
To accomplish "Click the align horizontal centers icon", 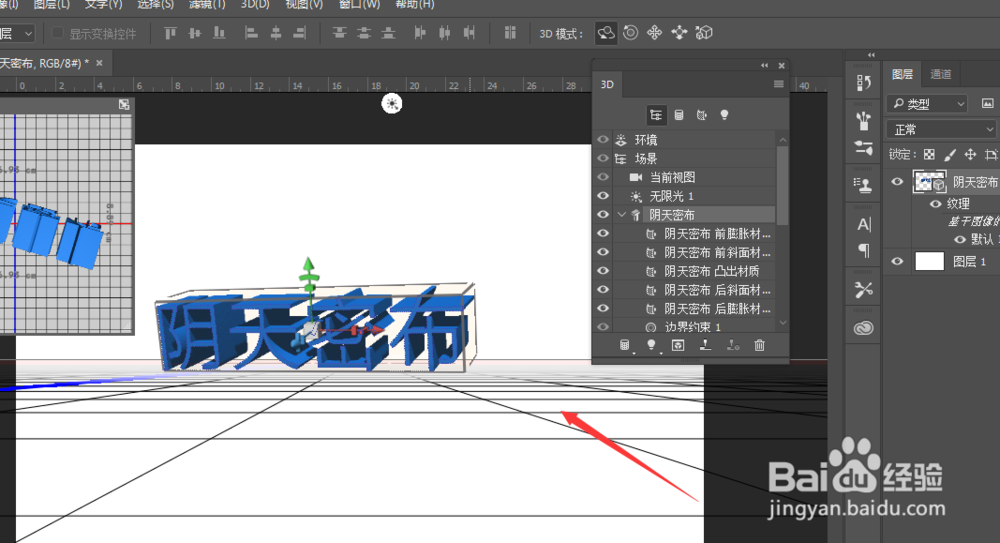I will pos(276,33).
